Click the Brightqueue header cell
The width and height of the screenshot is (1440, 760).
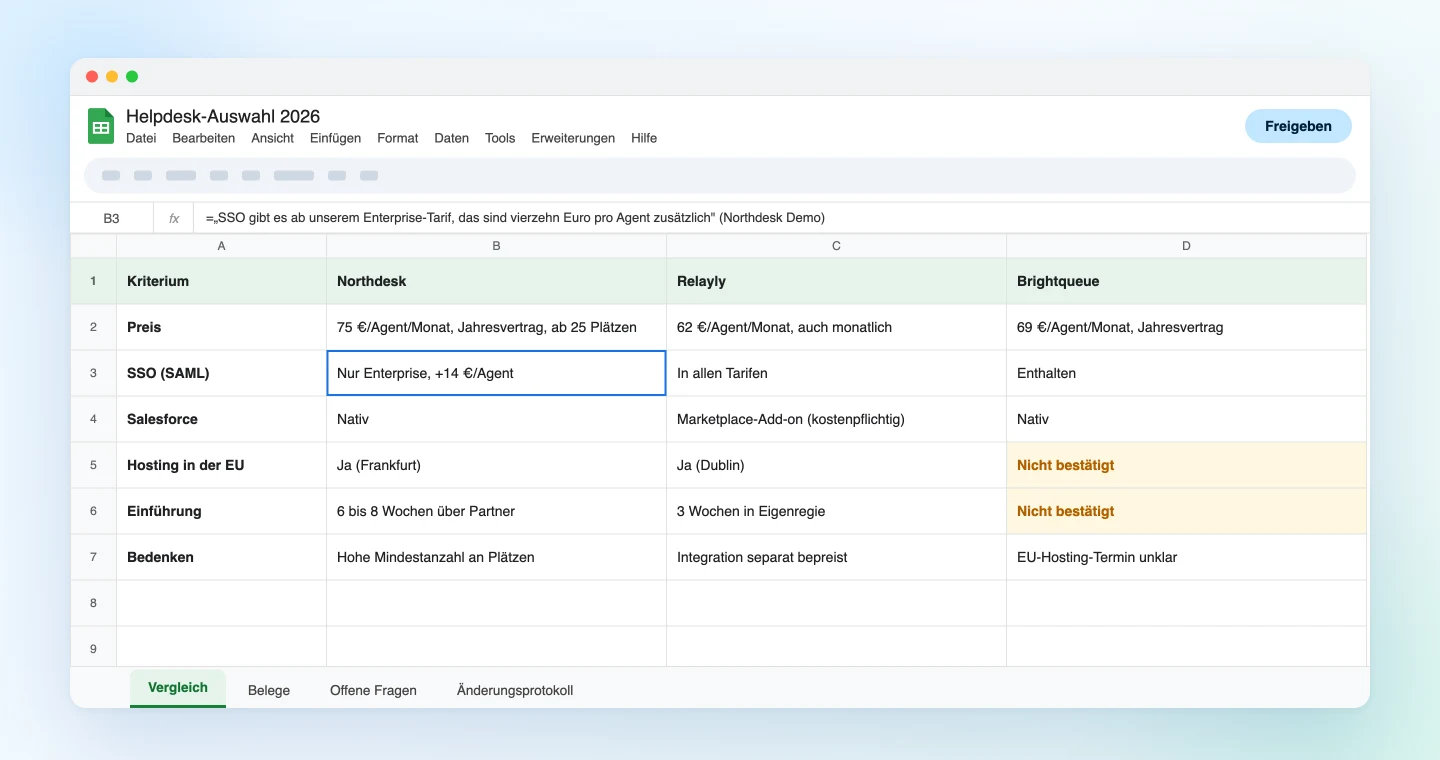click(x=1187, y=281)
